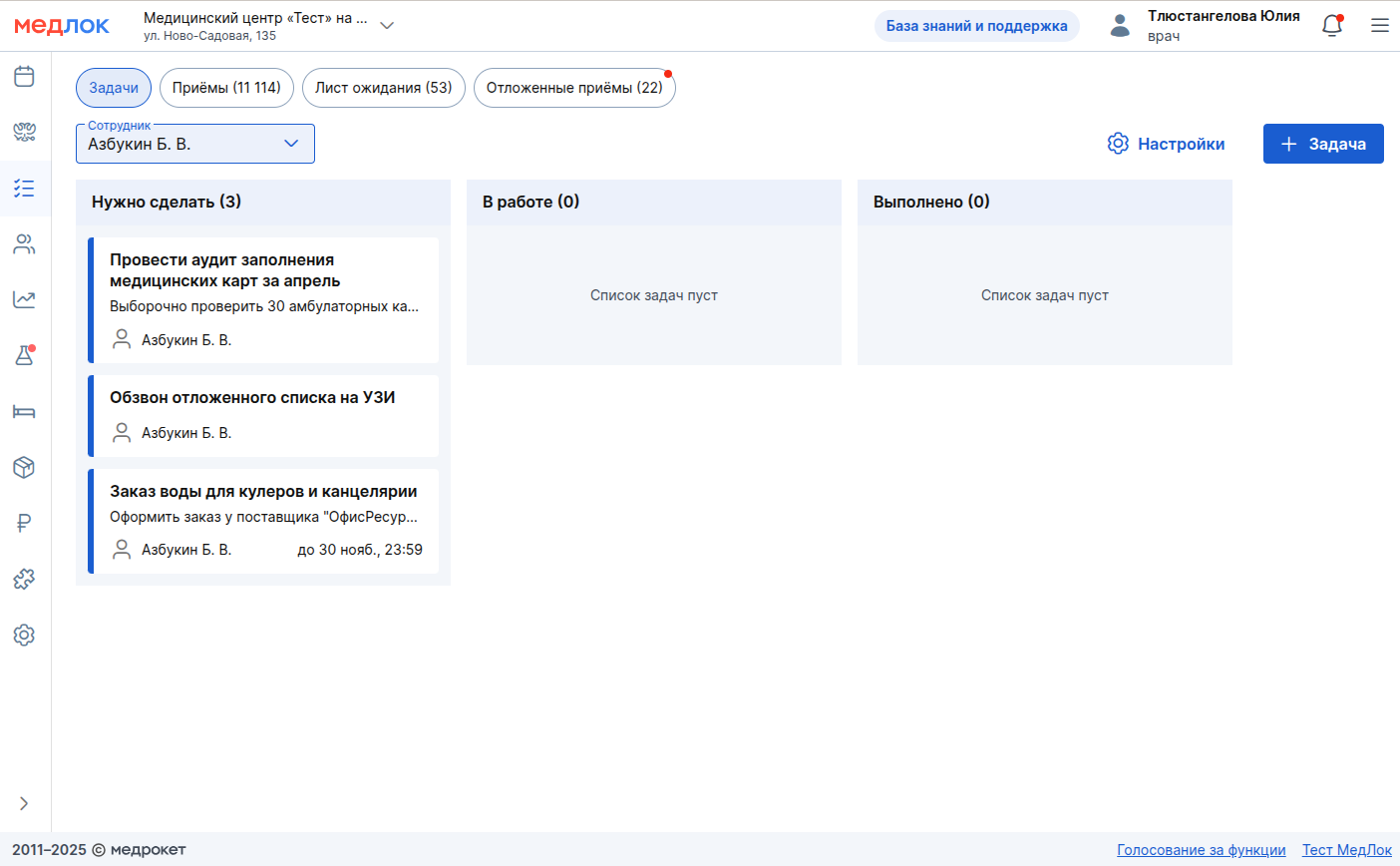Expand the sidebar with bottom arrow
1400x866 pixels.
pyautogui.click(x=24, y=803)
